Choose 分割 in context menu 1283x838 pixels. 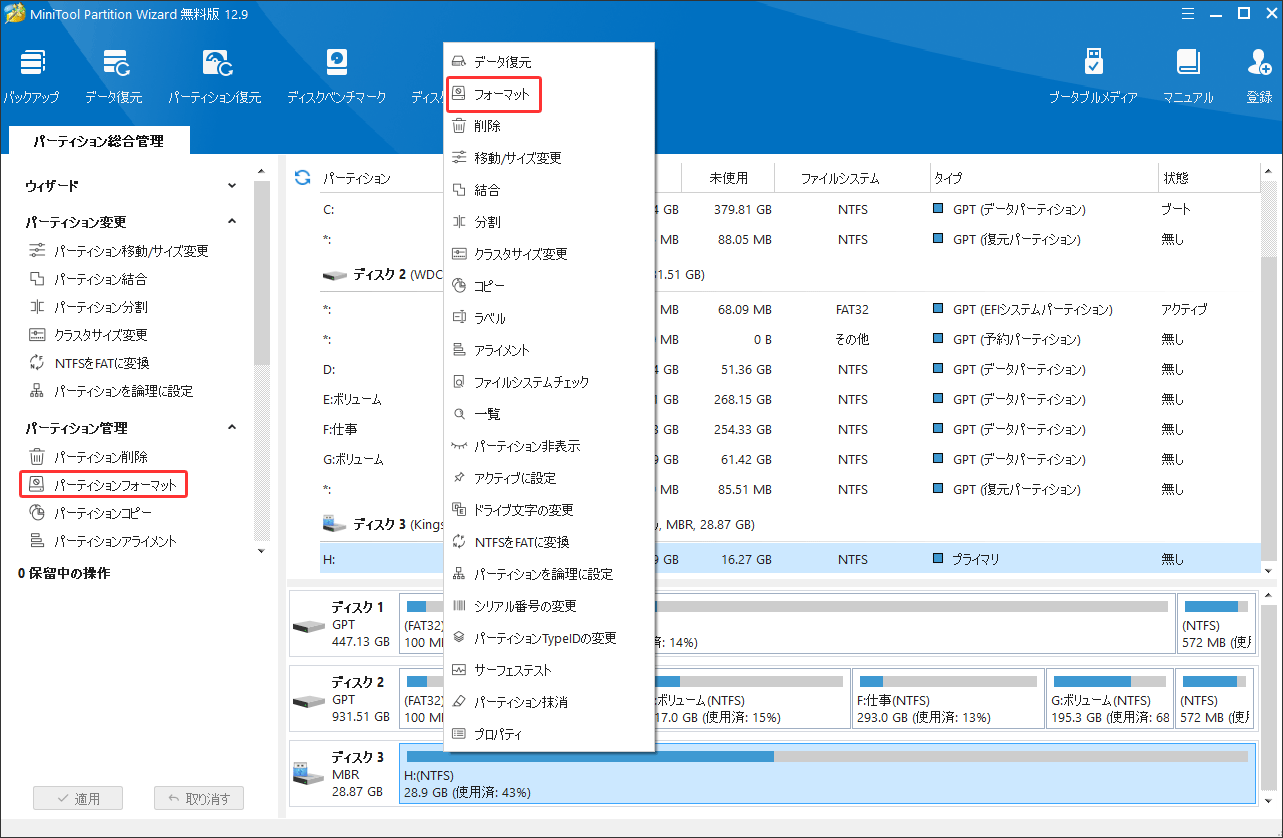pyautogui.click(x=549, y=222)
